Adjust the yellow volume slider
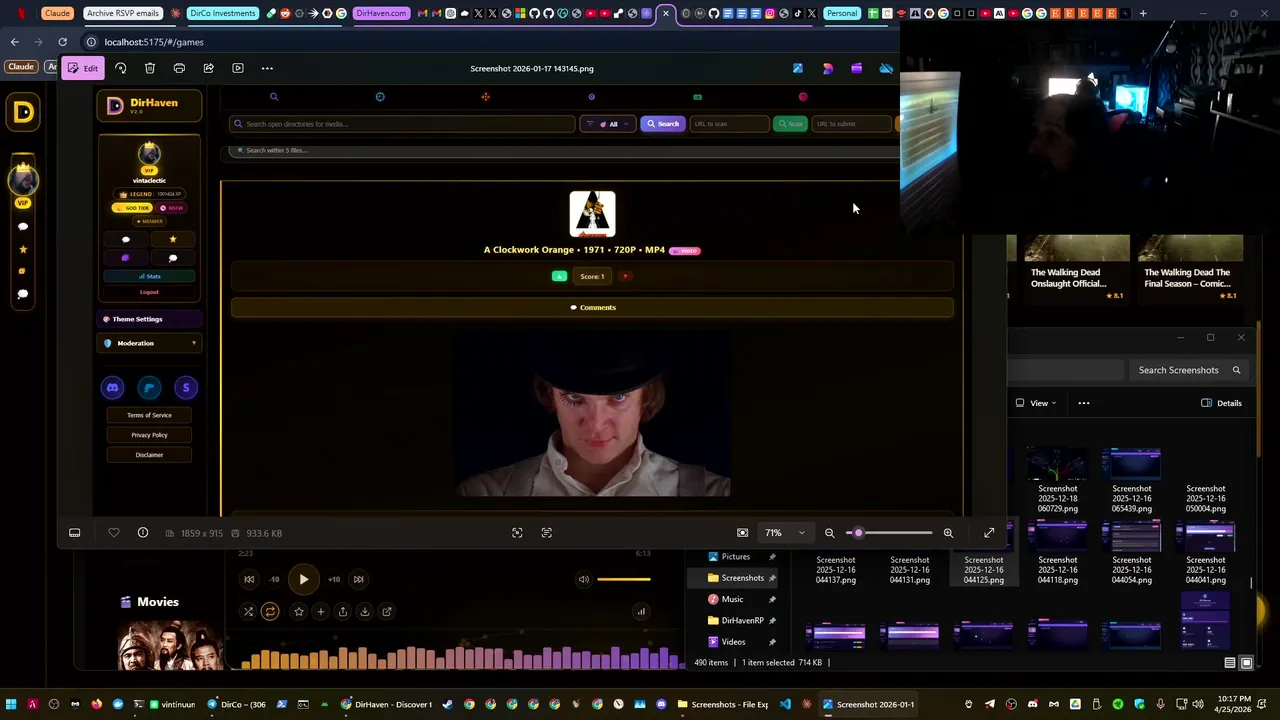Viewport: 1280px width, 720px height. [x=624, y=579]
